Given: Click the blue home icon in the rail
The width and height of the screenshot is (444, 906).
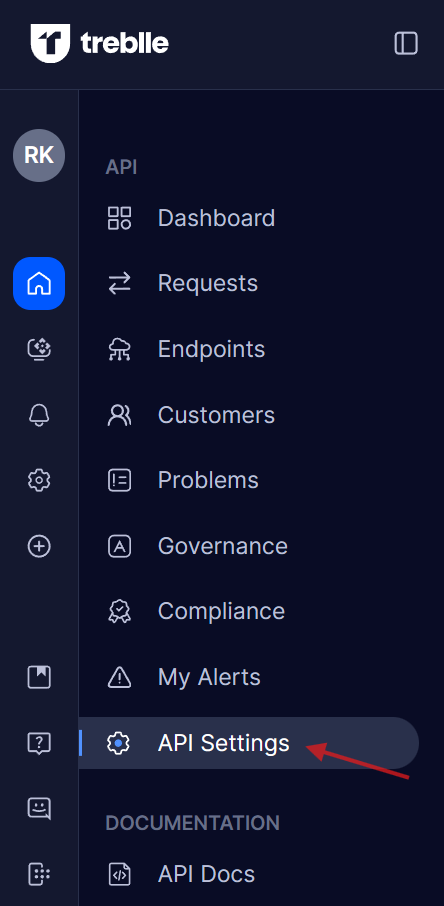Looking at the screenshot, I should pyautogui.click(x=39, y=284).
